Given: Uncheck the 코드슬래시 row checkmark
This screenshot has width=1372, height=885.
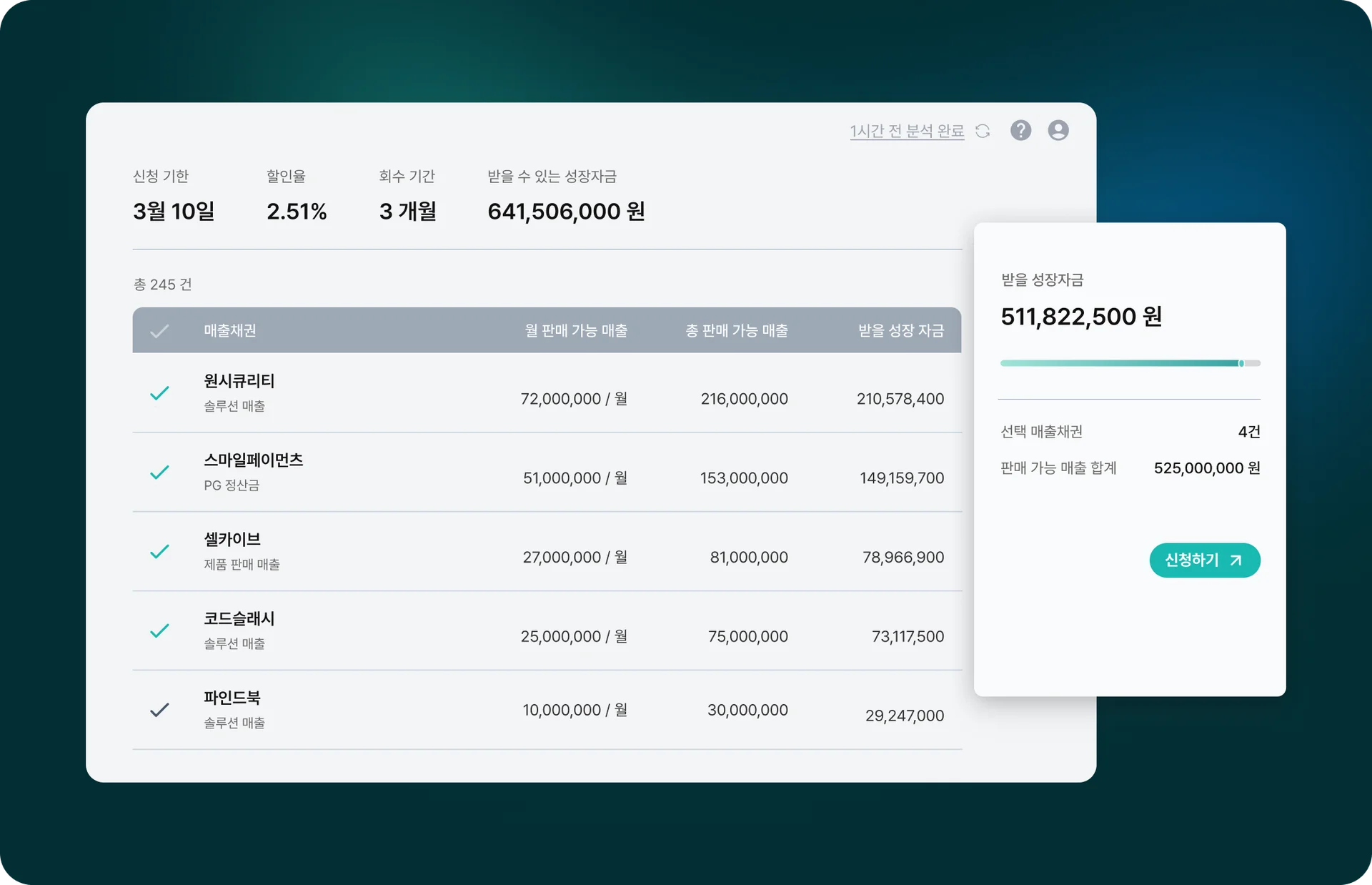Looking at the screenshot, I should coord(159,631).
